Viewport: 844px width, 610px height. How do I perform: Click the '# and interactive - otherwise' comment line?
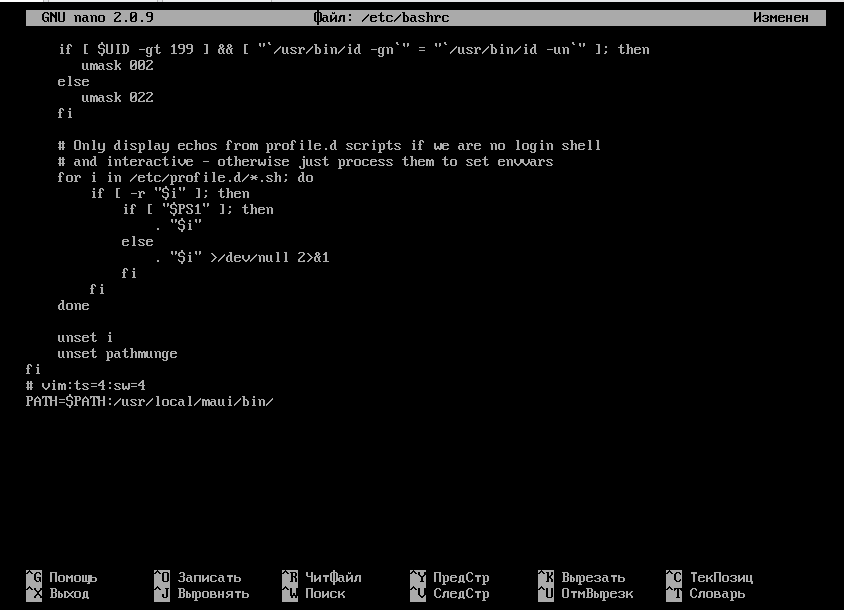click(x=305, y=162)
